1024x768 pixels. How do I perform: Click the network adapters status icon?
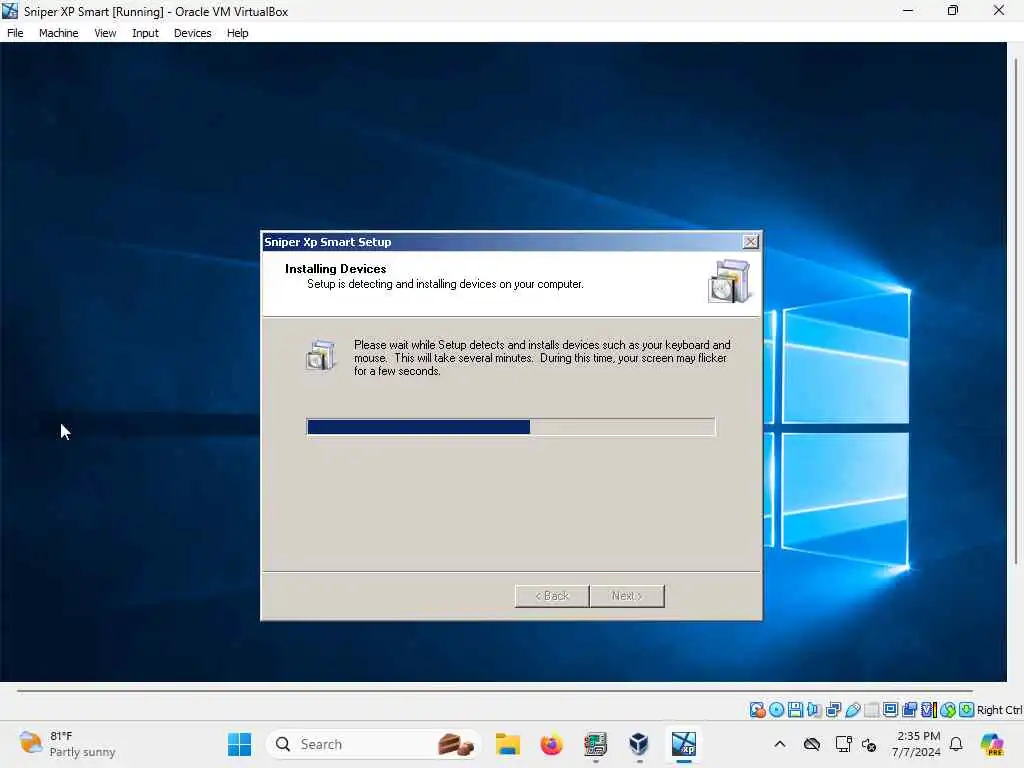(x=833, y=710)
